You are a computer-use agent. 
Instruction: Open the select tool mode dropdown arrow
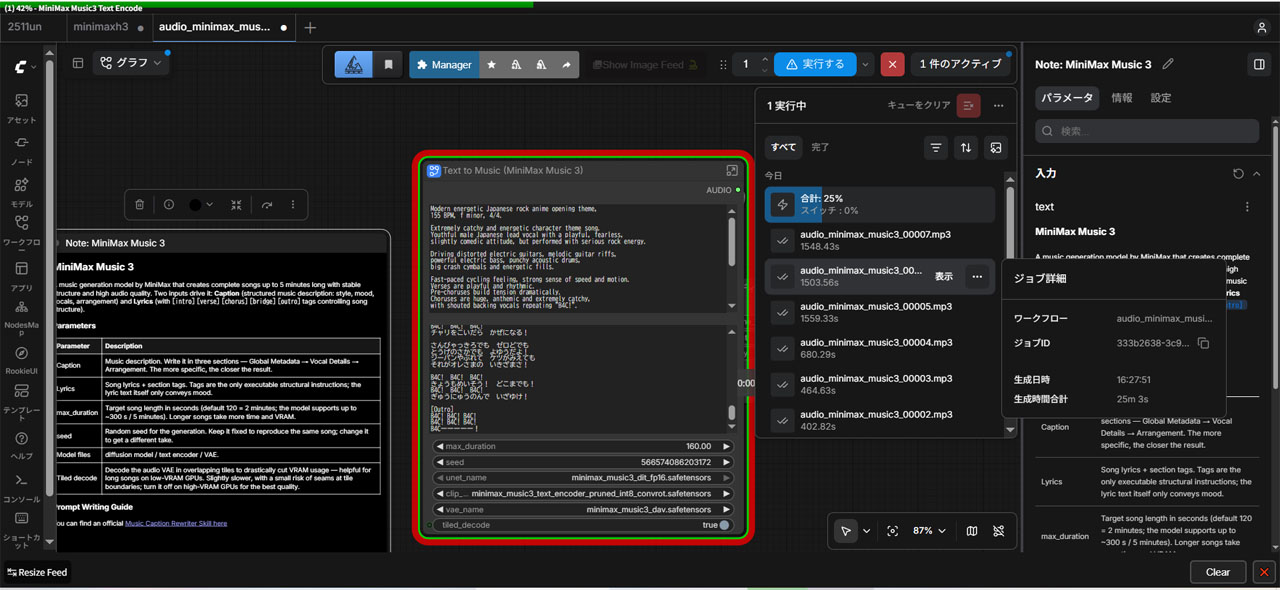tap(867, 531)
